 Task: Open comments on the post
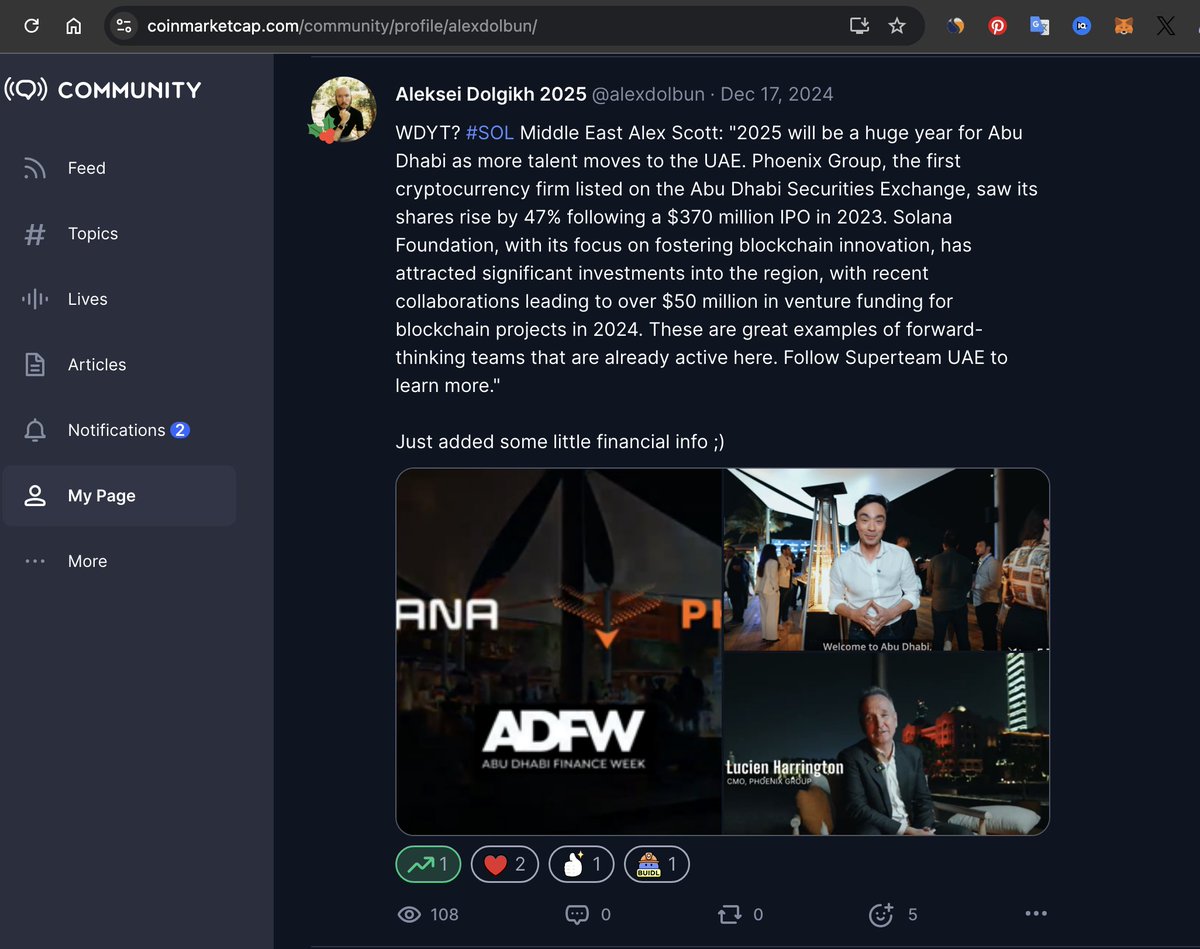pyautogui.click(x=577, y=914)
